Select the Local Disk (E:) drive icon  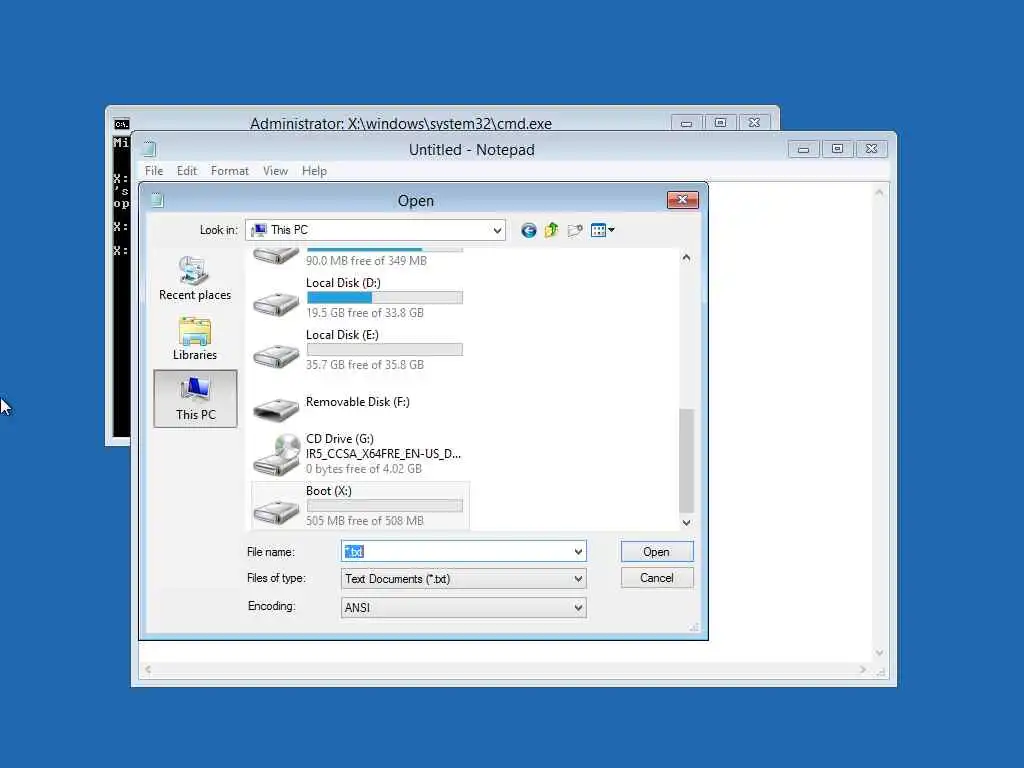[276, 355]
